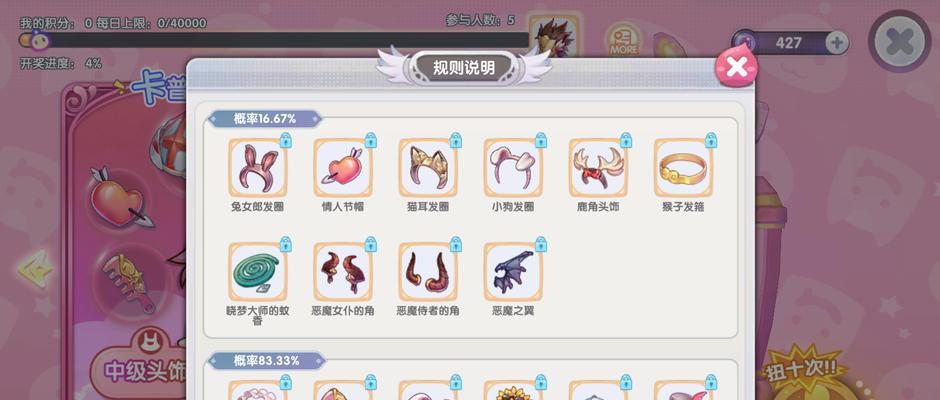Choose the 恶魔之翼 demon wing item
Screen dimensions: 940x400
click(x=513, y=272)
